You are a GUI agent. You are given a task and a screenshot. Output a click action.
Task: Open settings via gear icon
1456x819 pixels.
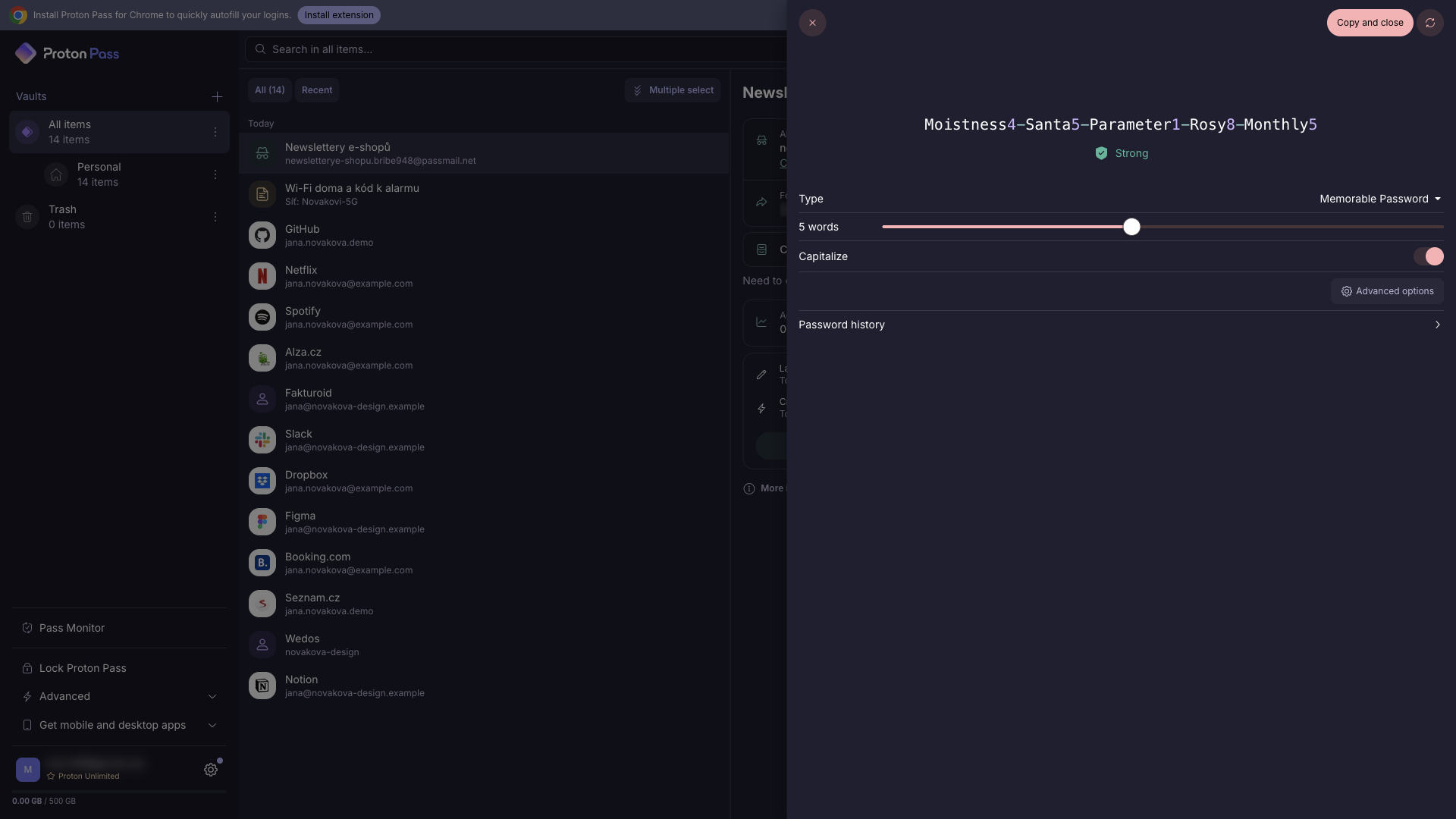coord(211,770)
